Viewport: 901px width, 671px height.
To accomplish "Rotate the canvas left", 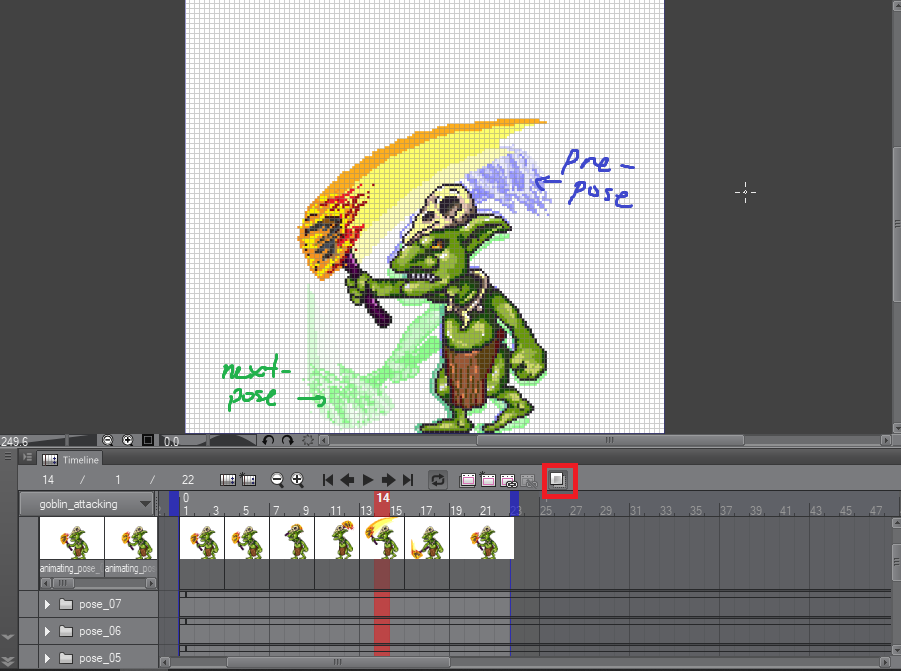I will [268, 441].
